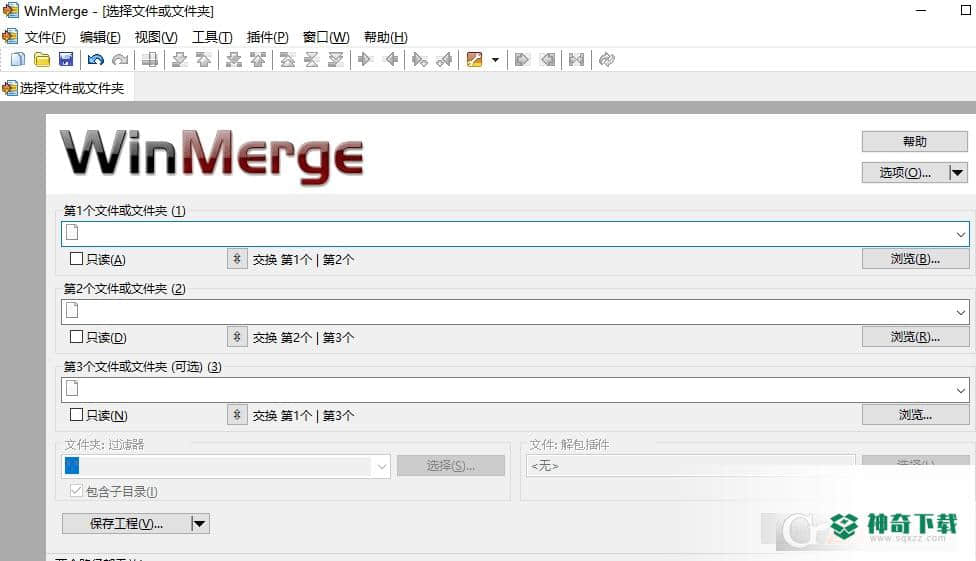The height and width of the screenshot is (561, 976).
Task: Click the Undo toolbar icon
Action: 95,60
